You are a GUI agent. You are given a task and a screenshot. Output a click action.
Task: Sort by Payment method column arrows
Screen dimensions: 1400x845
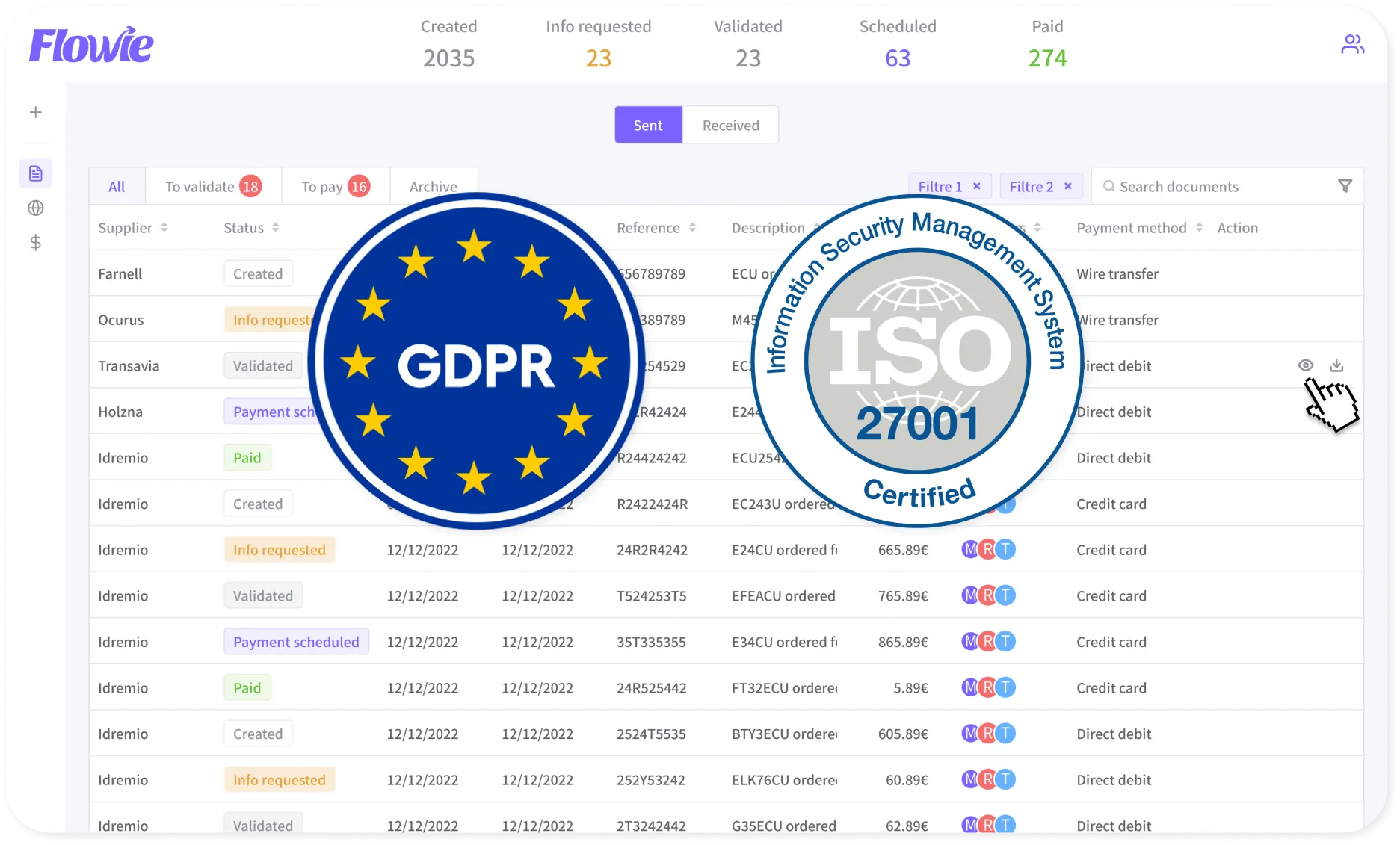(1199, 227)
